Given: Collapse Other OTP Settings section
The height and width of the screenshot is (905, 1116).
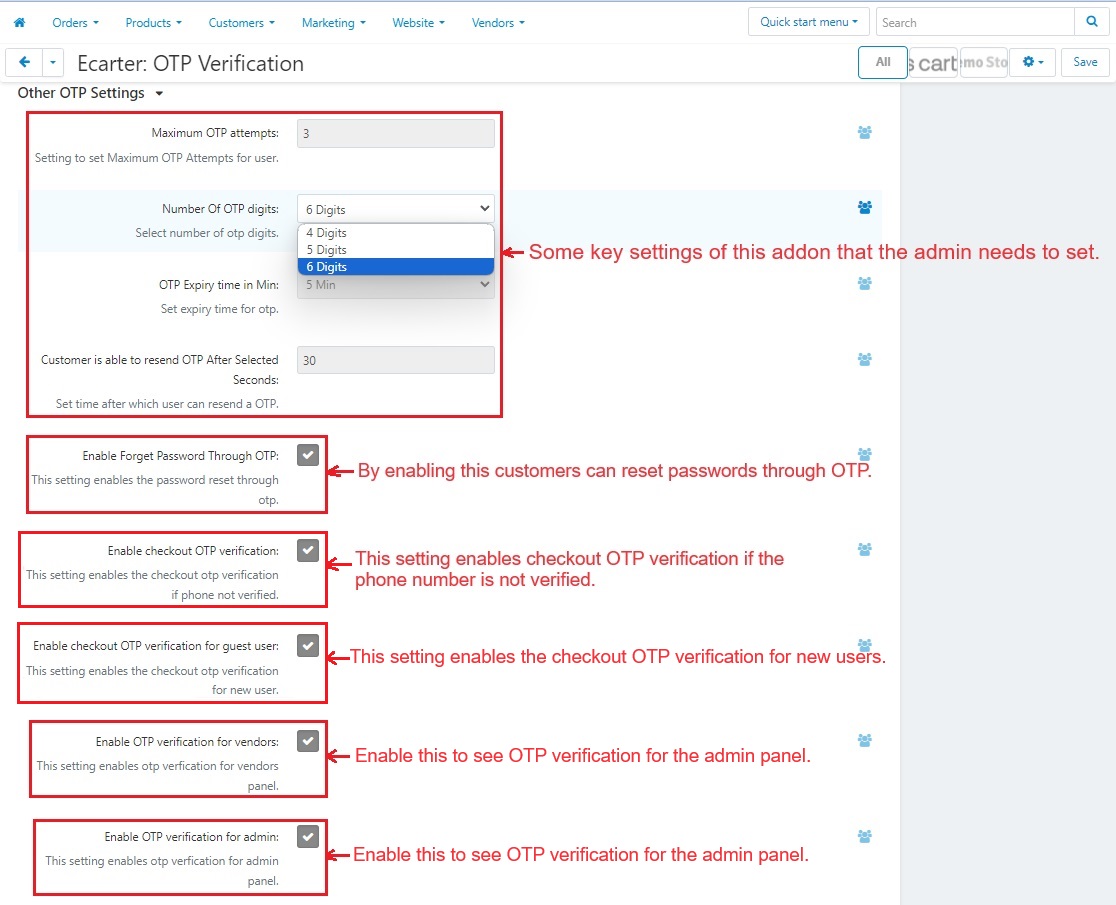Looking at the screenshot, I should (x=90, y=93).
